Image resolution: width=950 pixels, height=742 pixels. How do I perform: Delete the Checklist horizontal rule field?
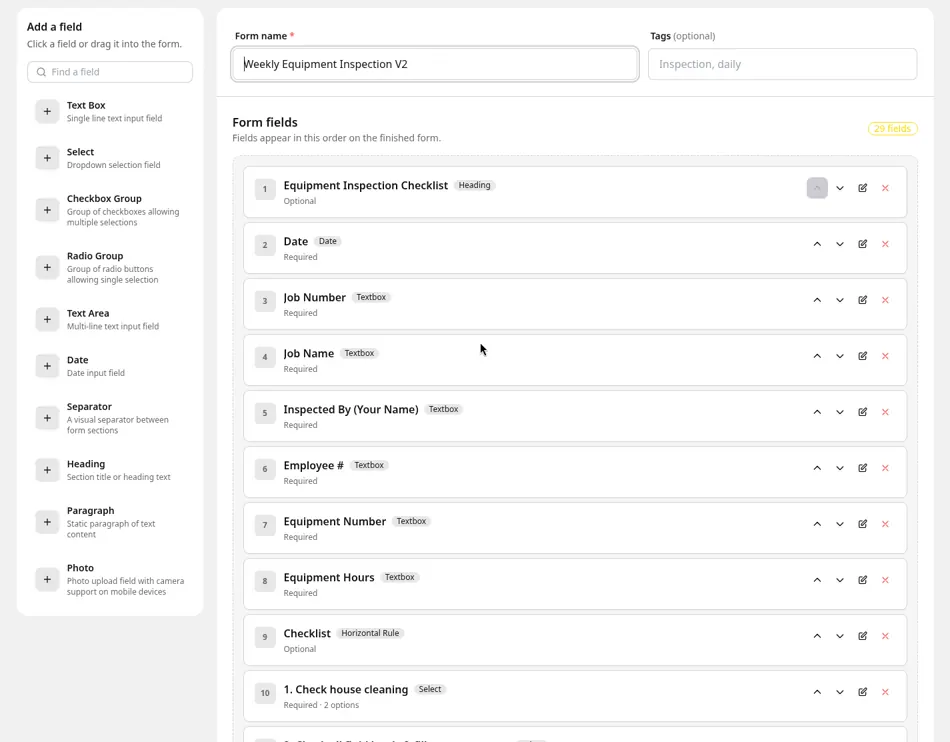885,636
